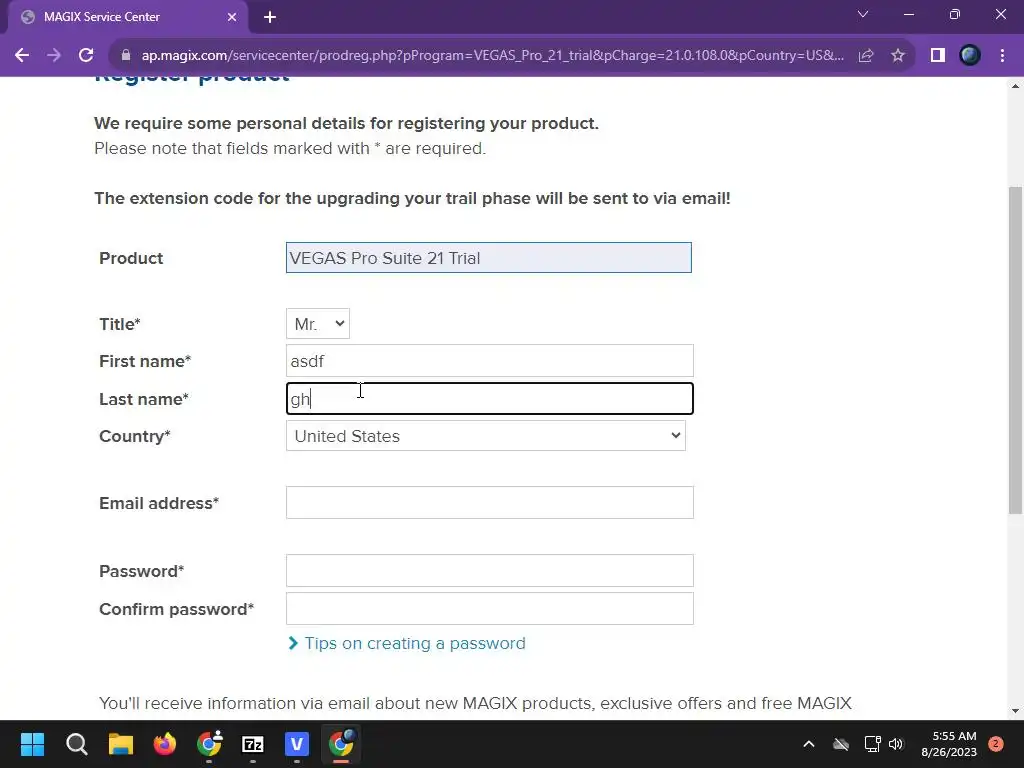Open Chrome's three-dot menu
Viewport: 1024px width, 768px height.
[x=1002, y=56]
